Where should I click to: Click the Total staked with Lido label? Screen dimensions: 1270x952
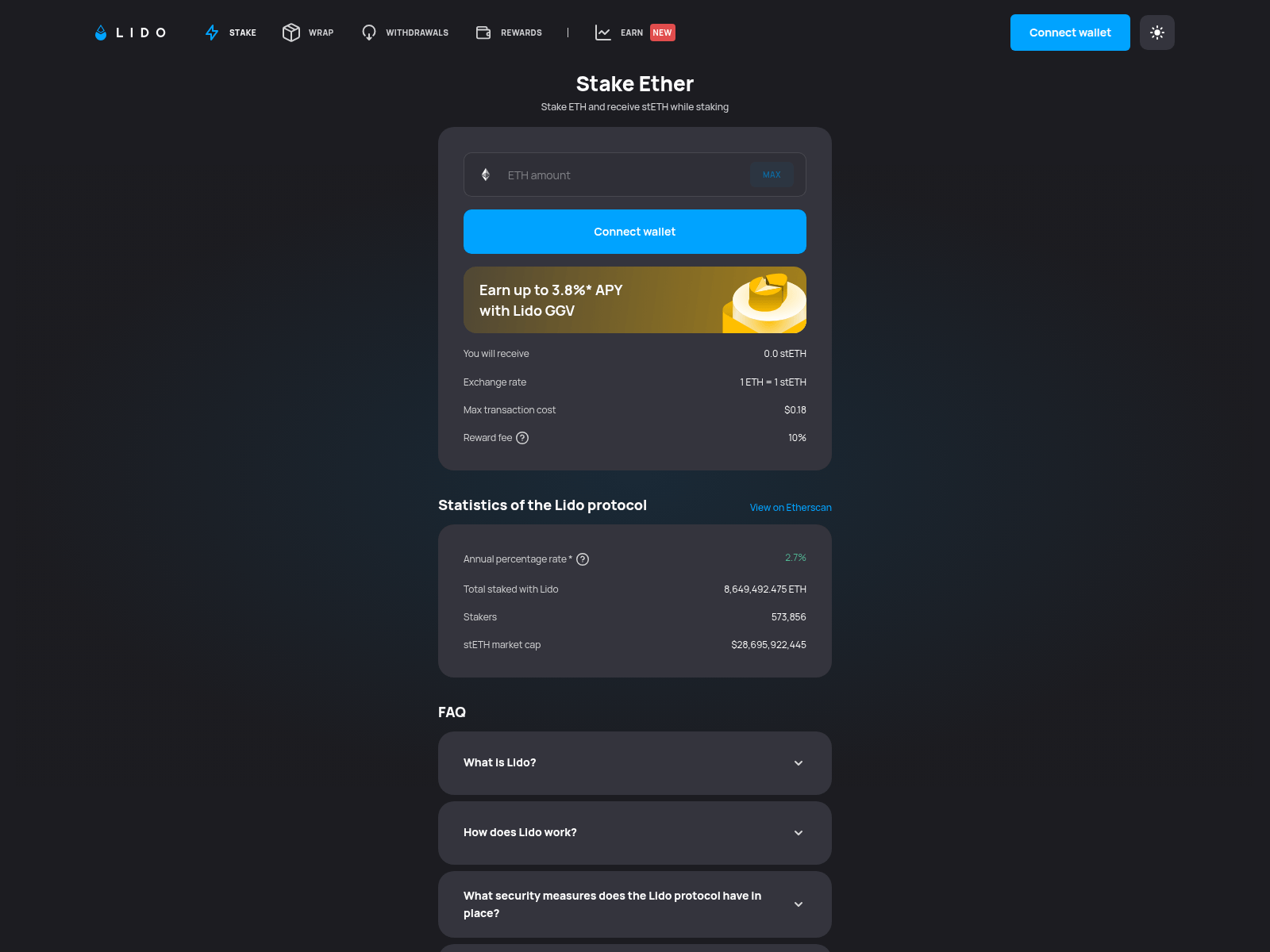tap(510, 589)
